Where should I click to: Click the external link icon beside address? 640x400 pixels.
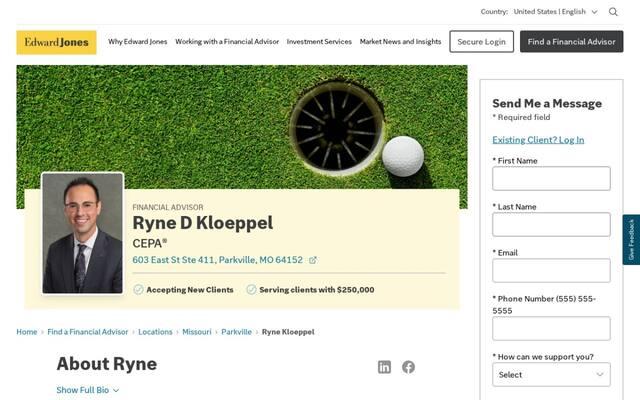(313, 260)
